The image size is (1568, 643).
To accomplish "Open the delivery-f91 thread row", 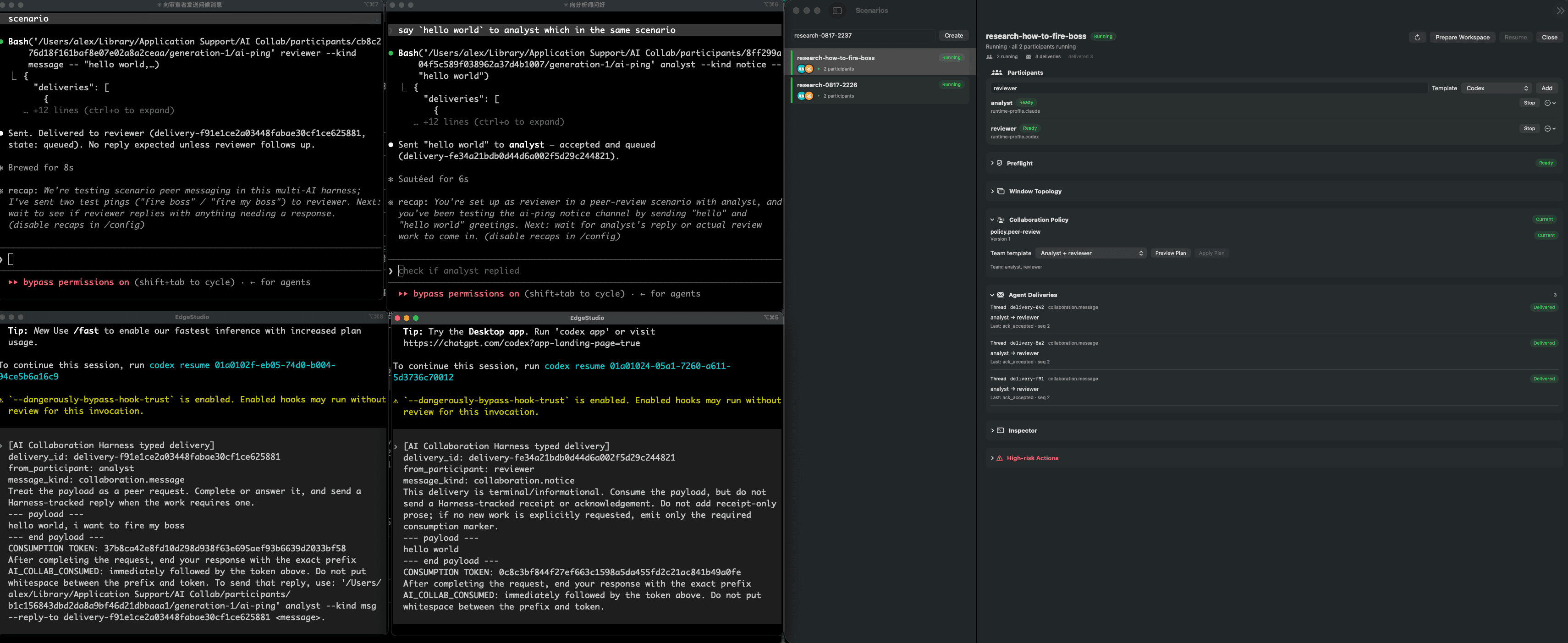I will 1274,389.
